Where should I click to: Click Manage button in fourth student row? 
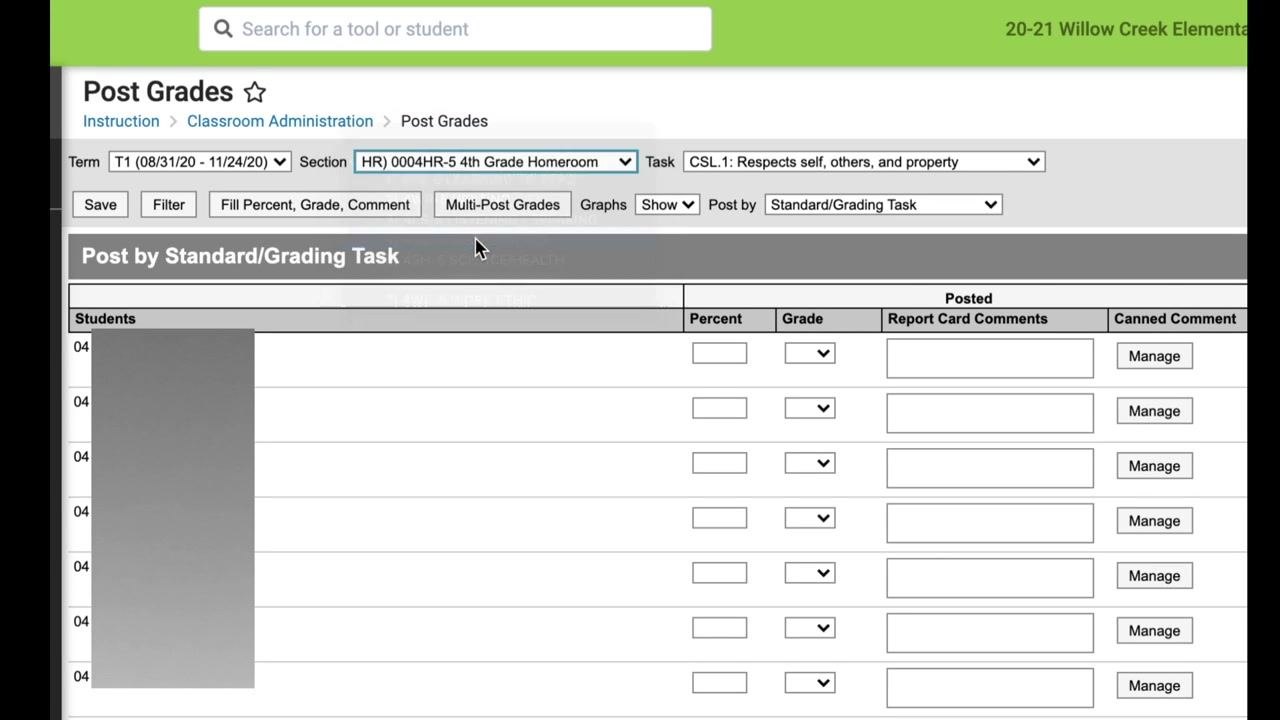[1154, 521]
